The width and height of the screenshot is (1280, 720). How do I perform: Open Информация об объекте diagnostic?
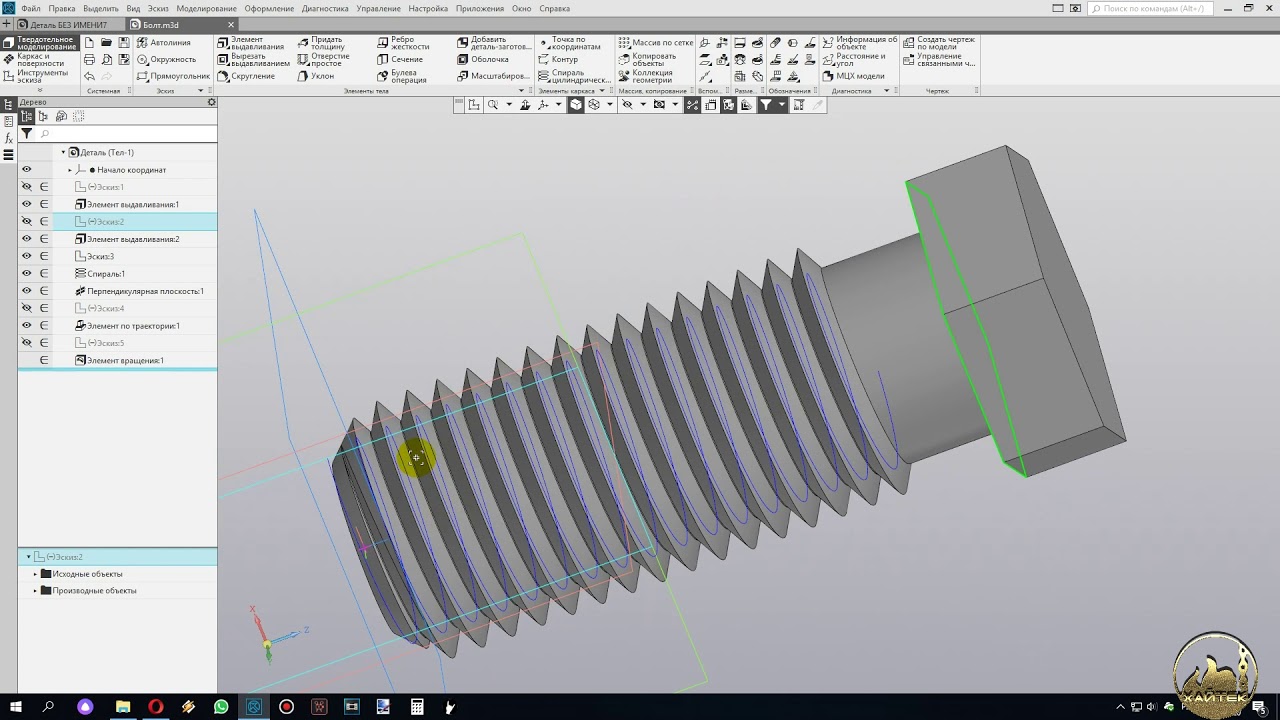click(x=860, y=43)
